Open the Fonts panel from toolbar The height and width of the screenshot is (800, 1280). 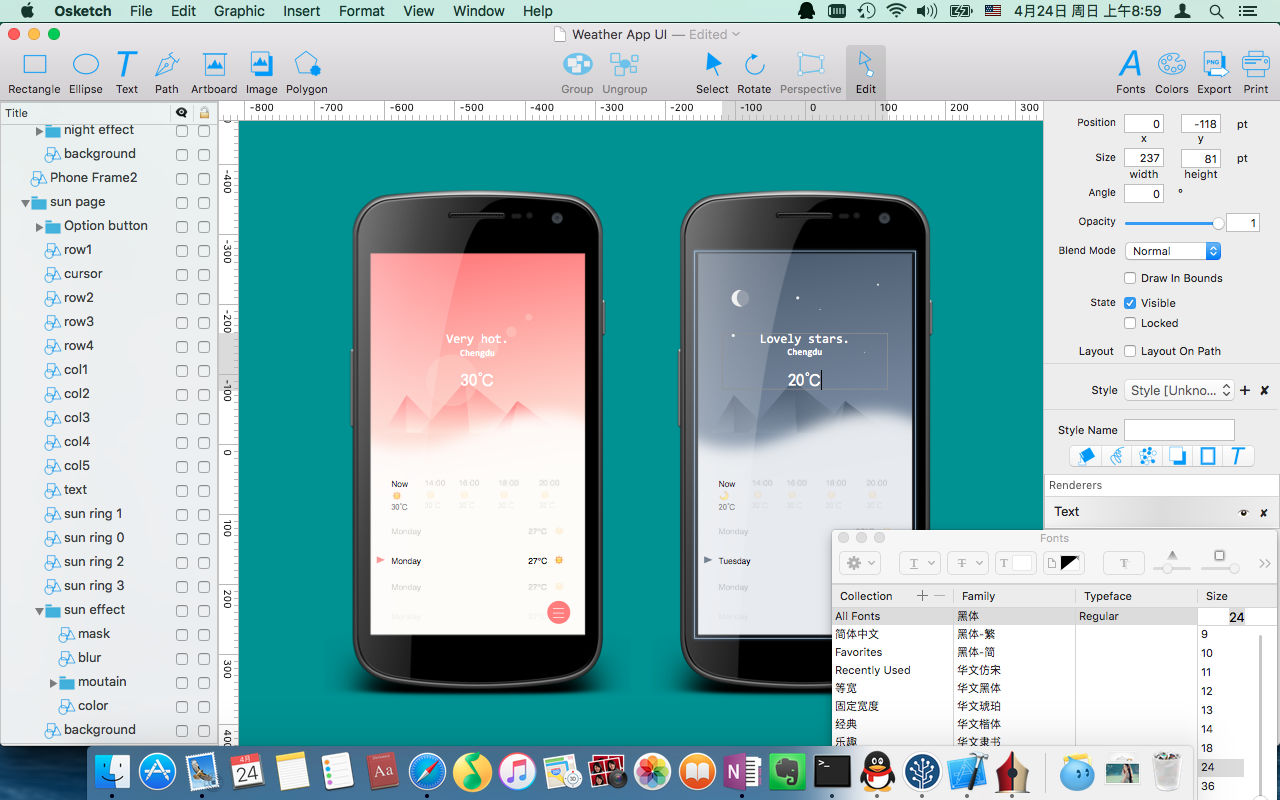1130,73
